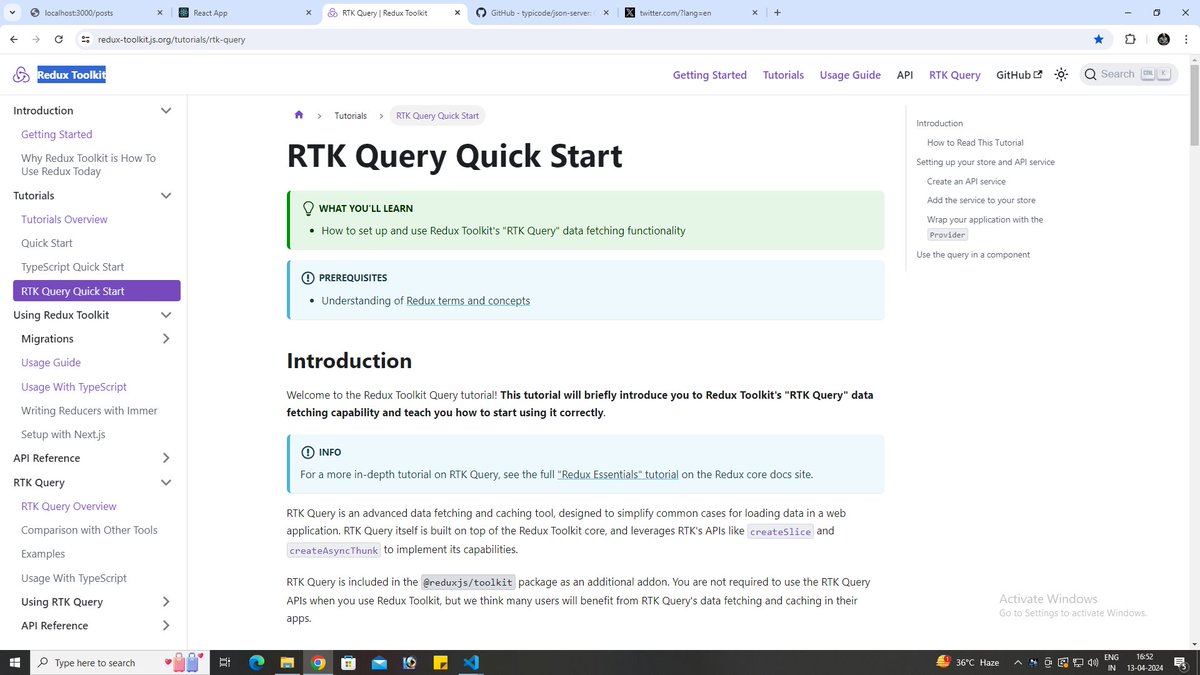Jump to 'Use the query in a component'
This screenshot has height=675, width=1200.
tap(973, 255)
